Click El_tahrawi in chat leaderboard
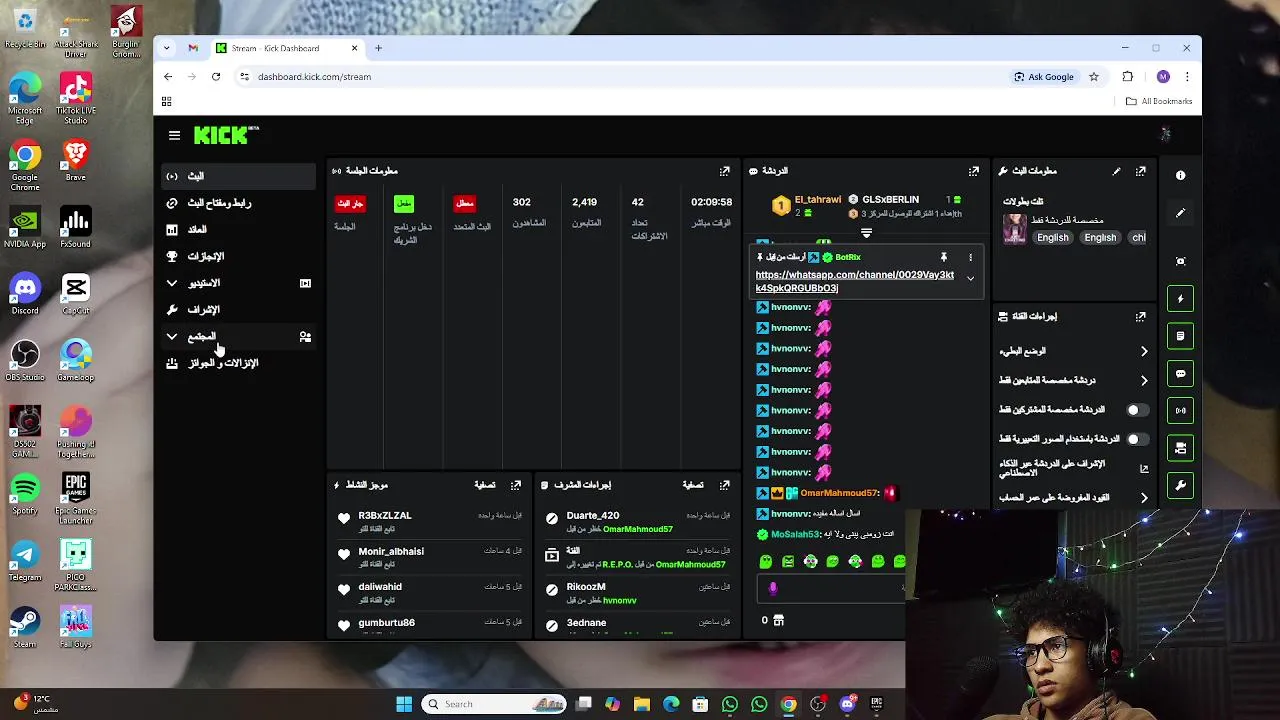The width and height of the screenshot is (1280, 720). click(817, 200)
